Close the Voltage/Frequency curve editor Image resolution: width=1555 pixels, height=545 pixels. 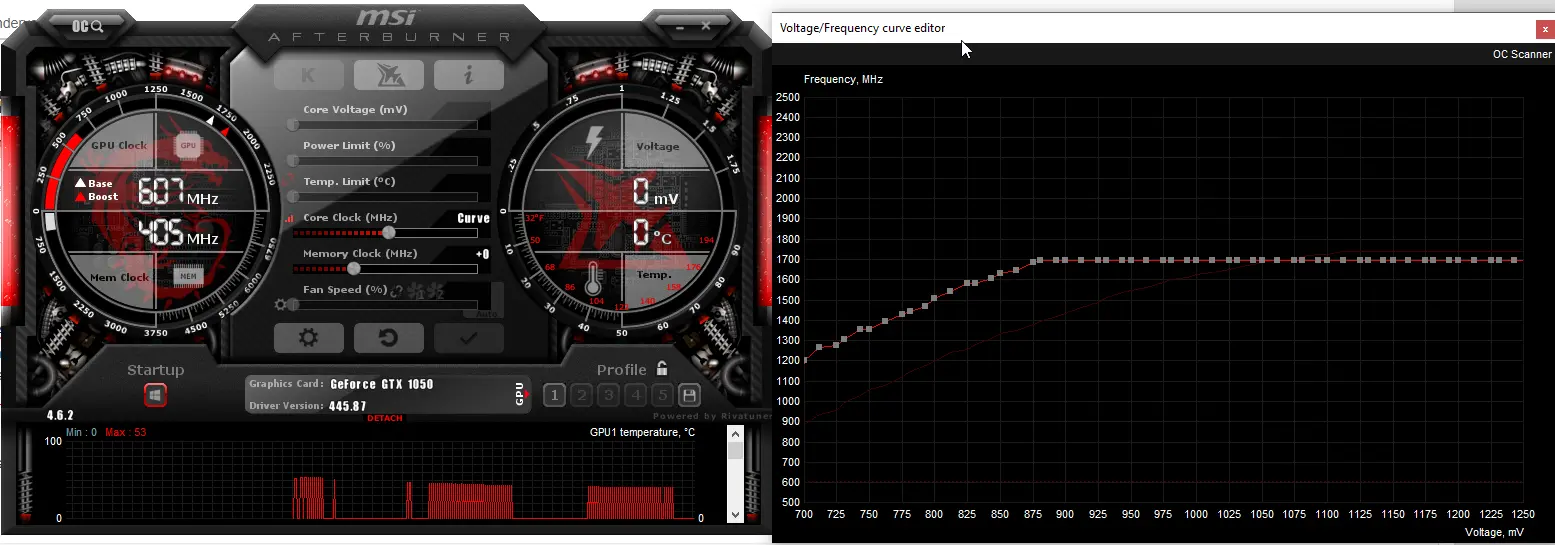pos(1545,30)
